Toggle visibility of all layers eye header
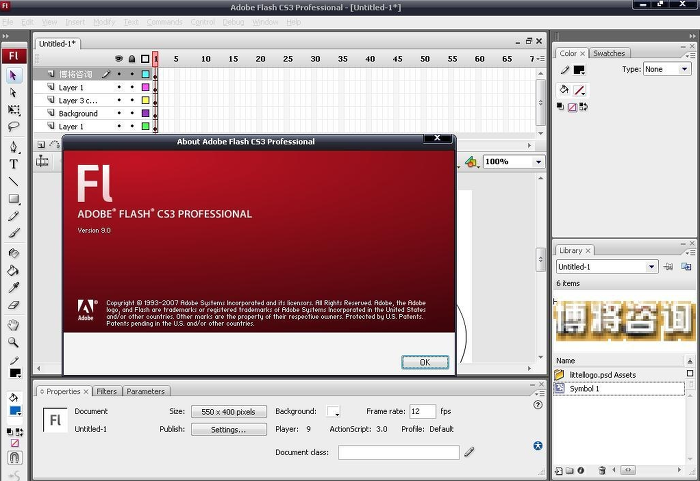The height and width of the screenshot is (481, 700). [119, 59]
